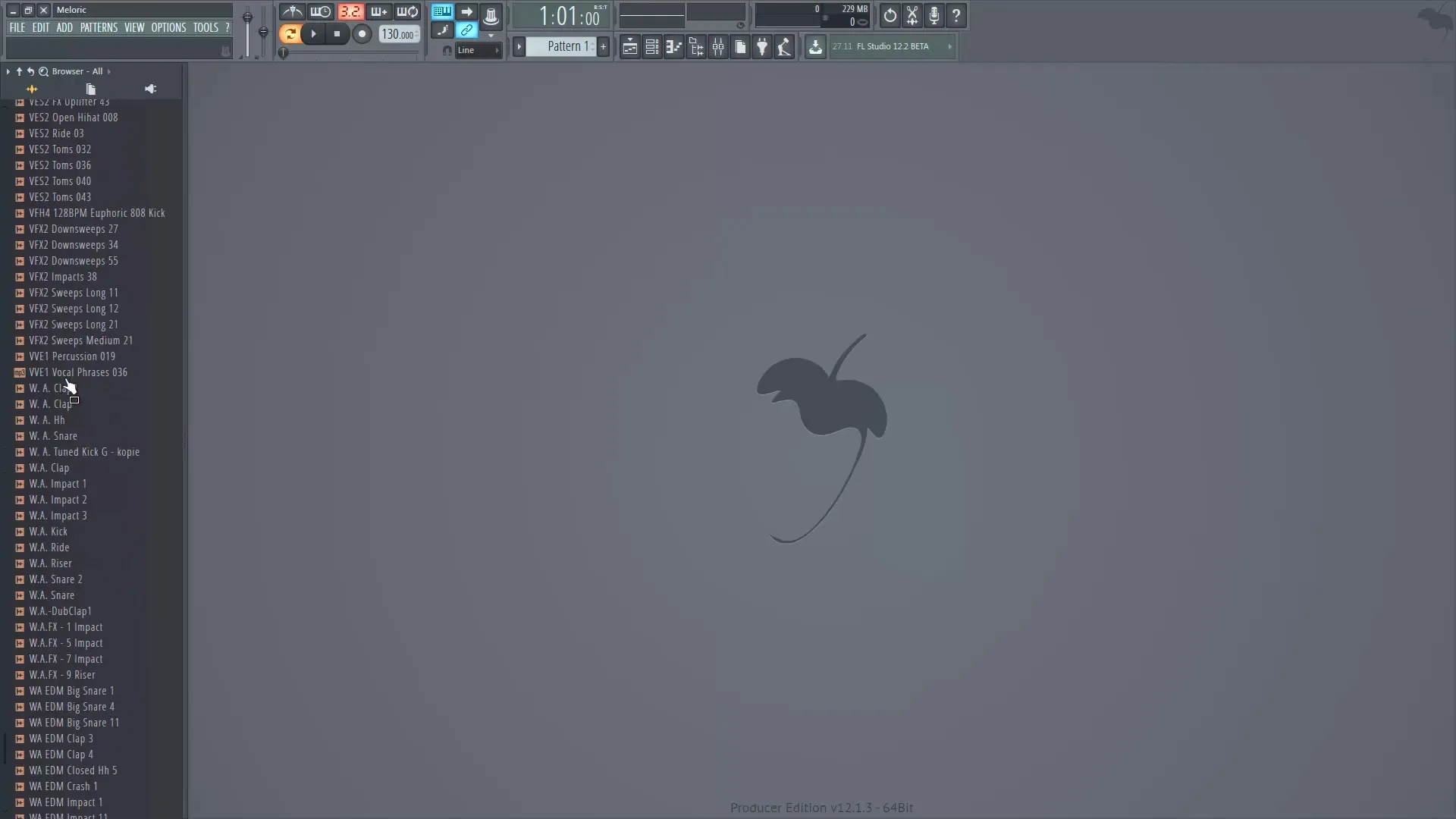Click the record button
Image resolution: width=1456 pixels, height=819 pixels.
click(362, 33)
